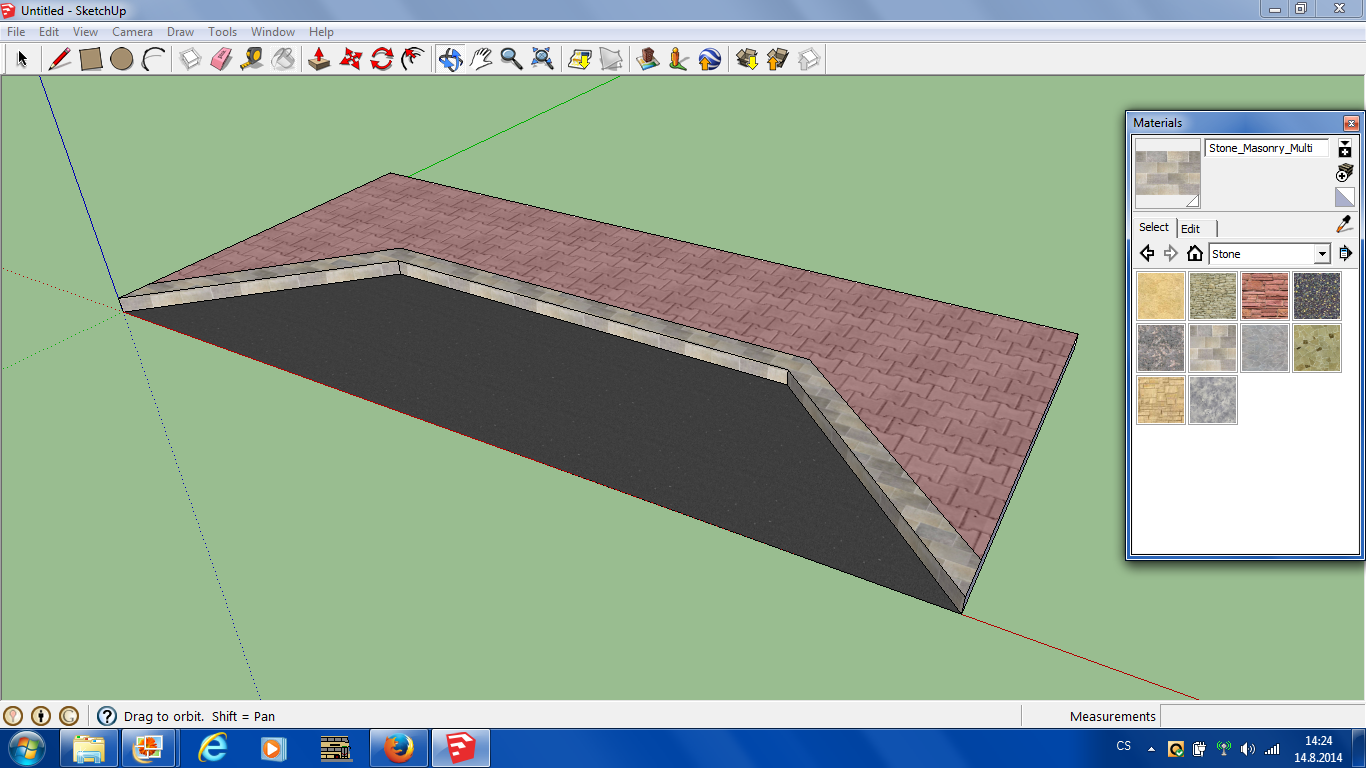This screenshot has width=1366, height=768.
Task: Click the Zoom Extents tool
Action: point(542,60)
